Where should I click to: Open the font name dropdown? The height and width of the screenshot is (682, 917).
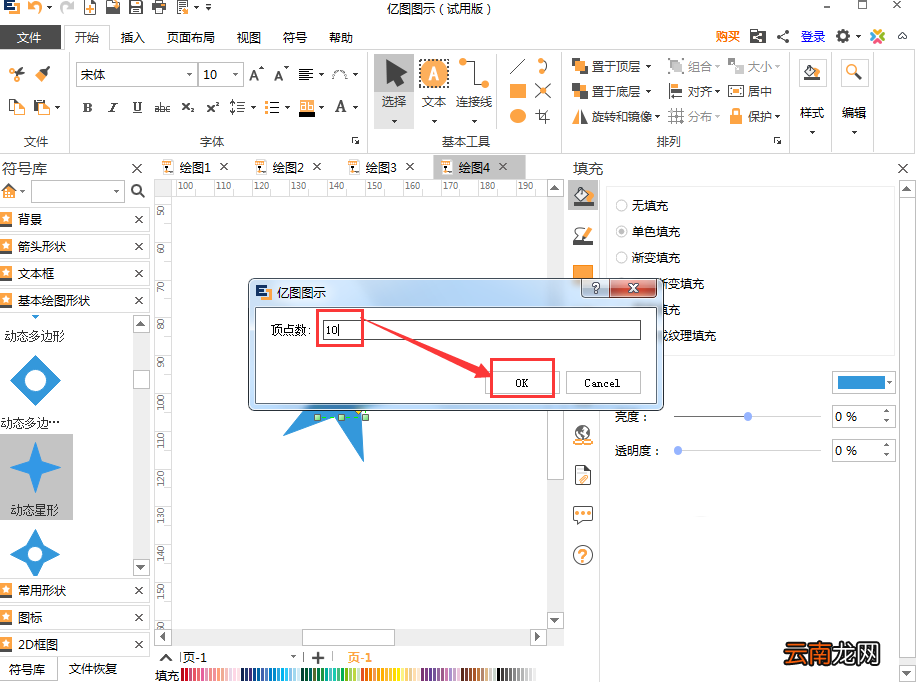[x=189, y=74]
